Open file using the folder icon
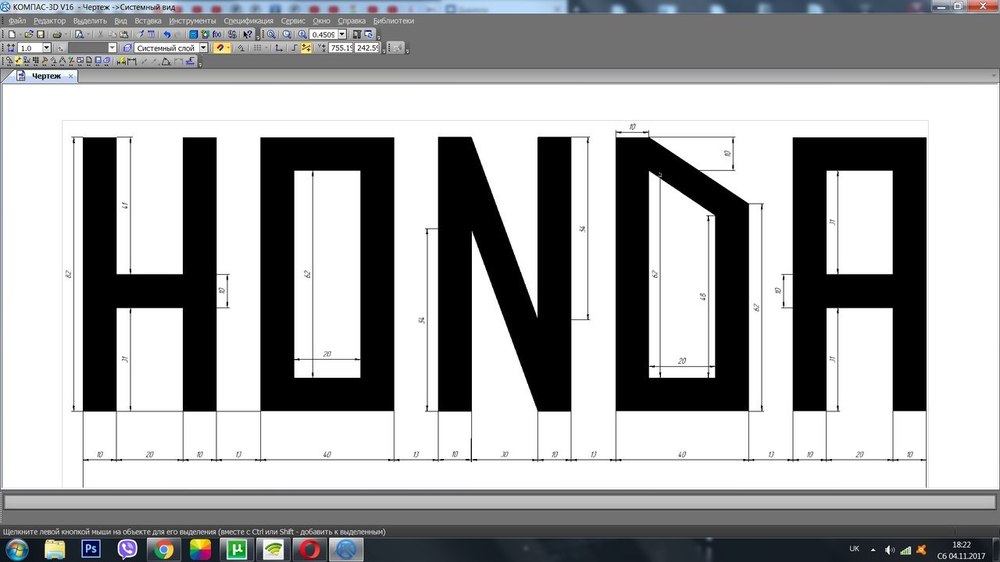1000x562 pixels. pyautogui.click(x=29, y=34)
